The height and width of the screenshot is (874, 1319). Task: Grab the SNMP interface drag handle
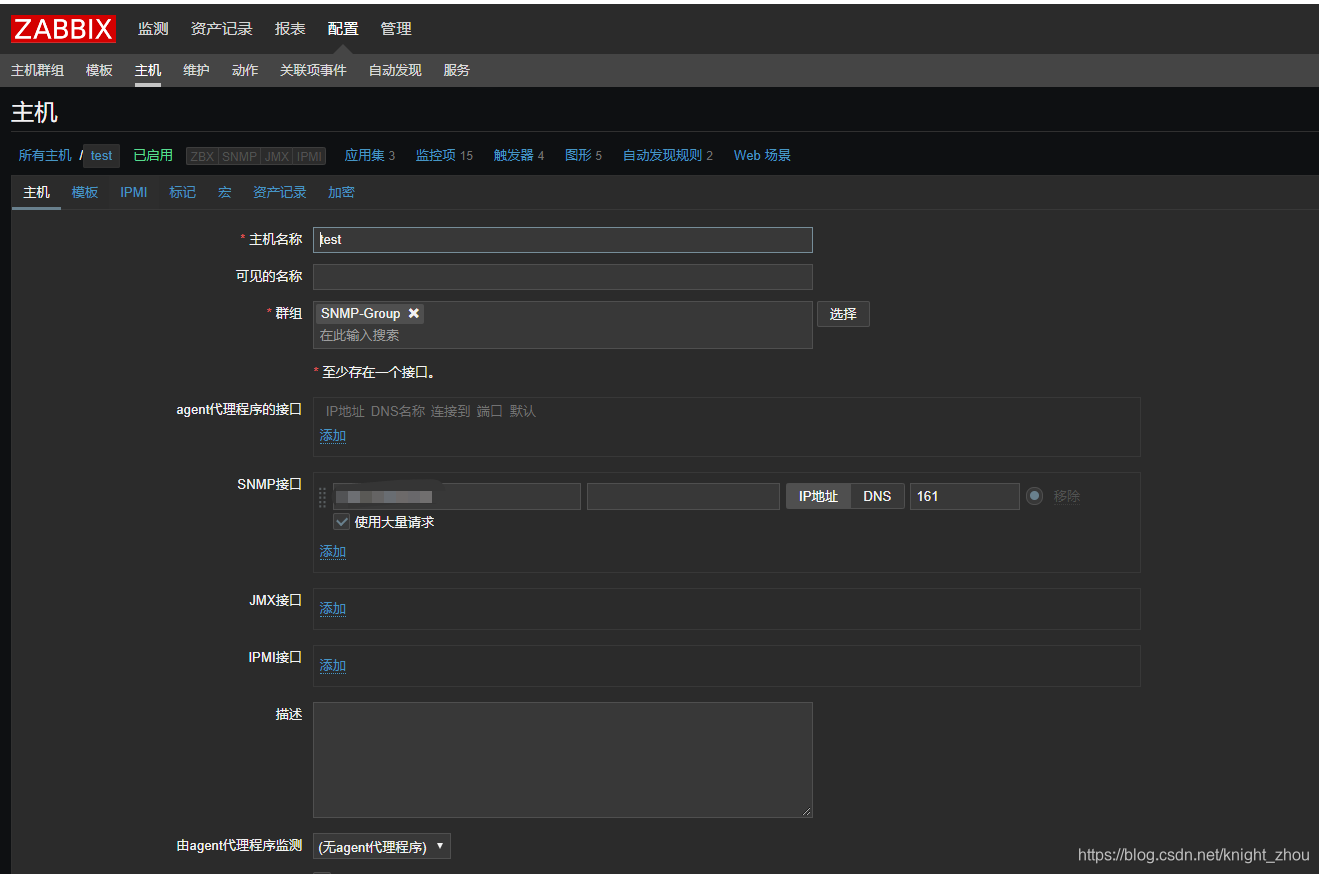click(x=322, y=497)
